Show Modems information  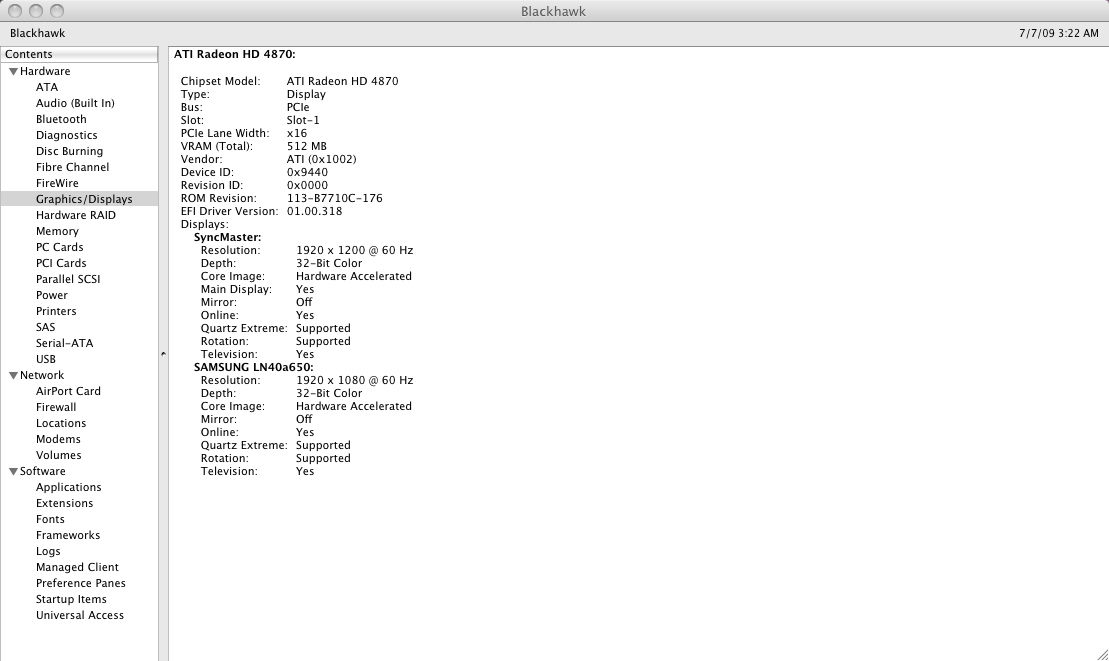(58, 439)
